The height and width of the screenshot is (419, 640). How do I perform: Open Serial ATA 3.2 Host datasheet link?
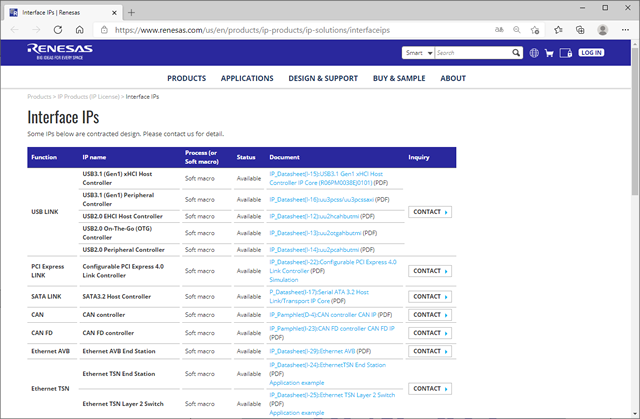(319, 297)
